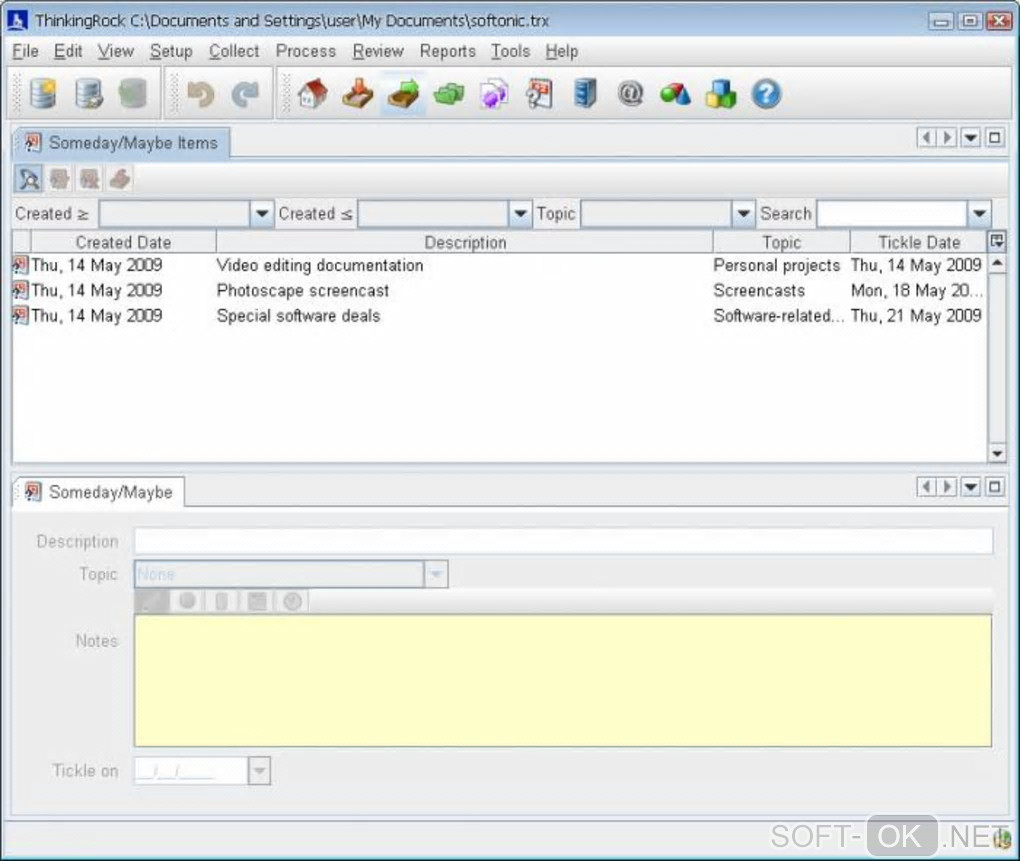Viewport: 1020px width, 861px height.
Task: Click the Description input field
Action: (x=563, y=541)
